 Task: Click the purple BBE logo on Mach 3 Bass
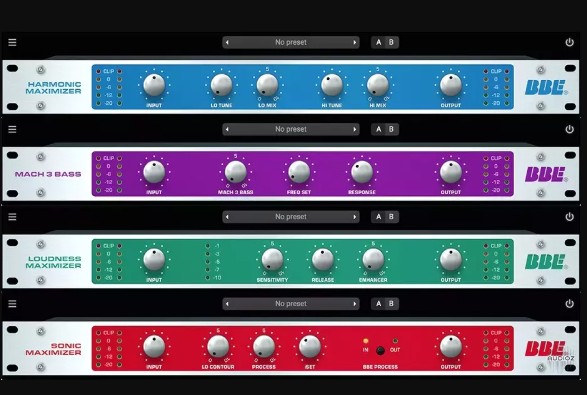coord(545,174)
